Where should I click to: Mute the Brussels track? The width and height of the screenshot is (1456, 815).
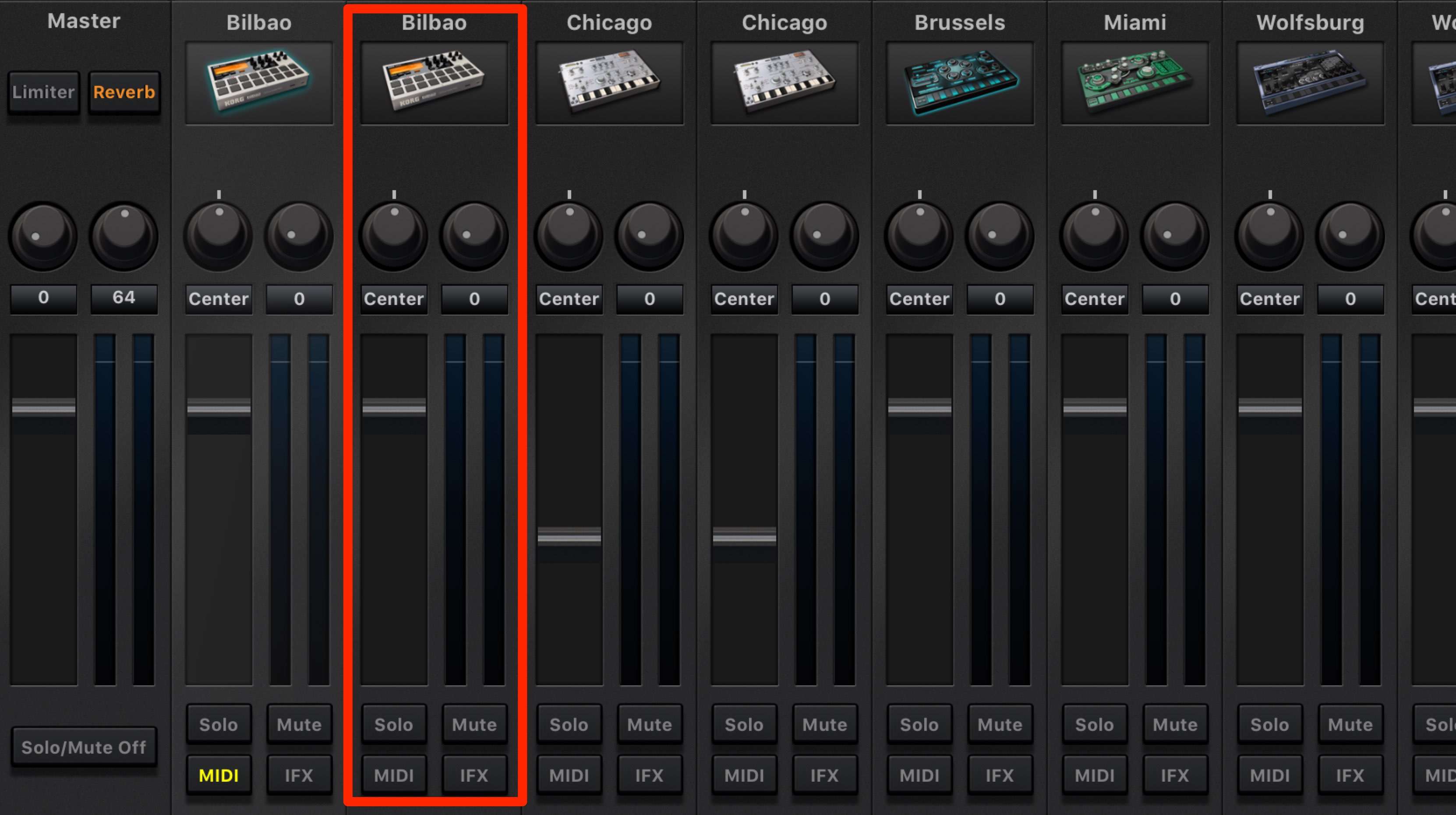click(x=1000, y=724)
